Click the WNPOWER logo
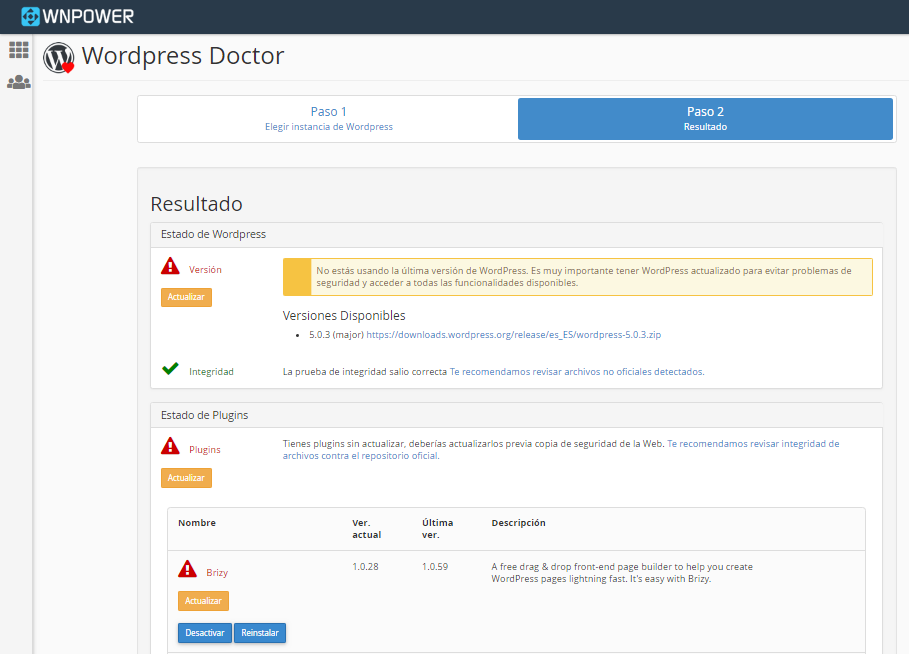Viewport: 909px width, 654px height. coord(77,16)
